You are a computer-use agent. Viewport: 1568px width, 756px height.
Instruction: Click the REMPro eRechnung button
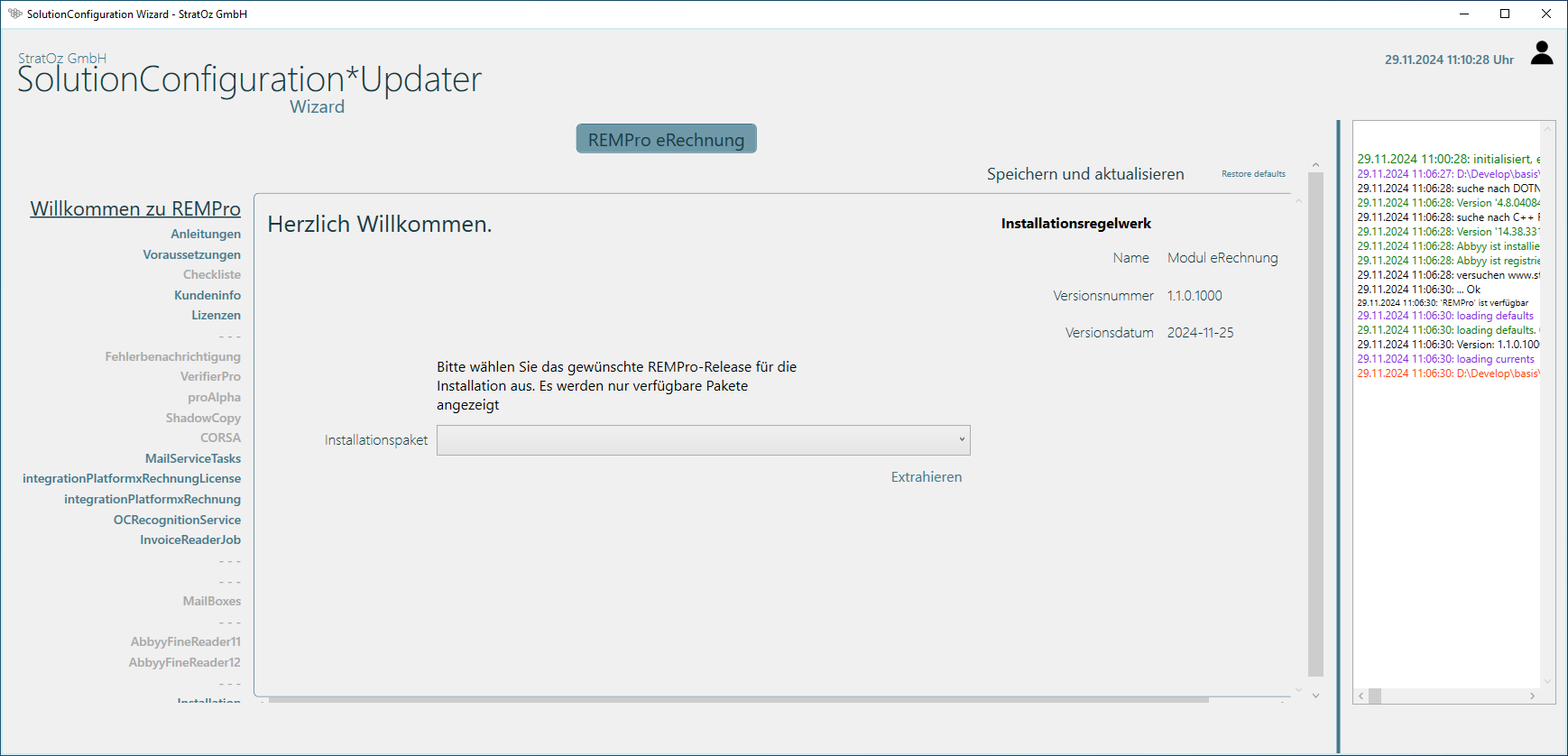click(666, 139)
